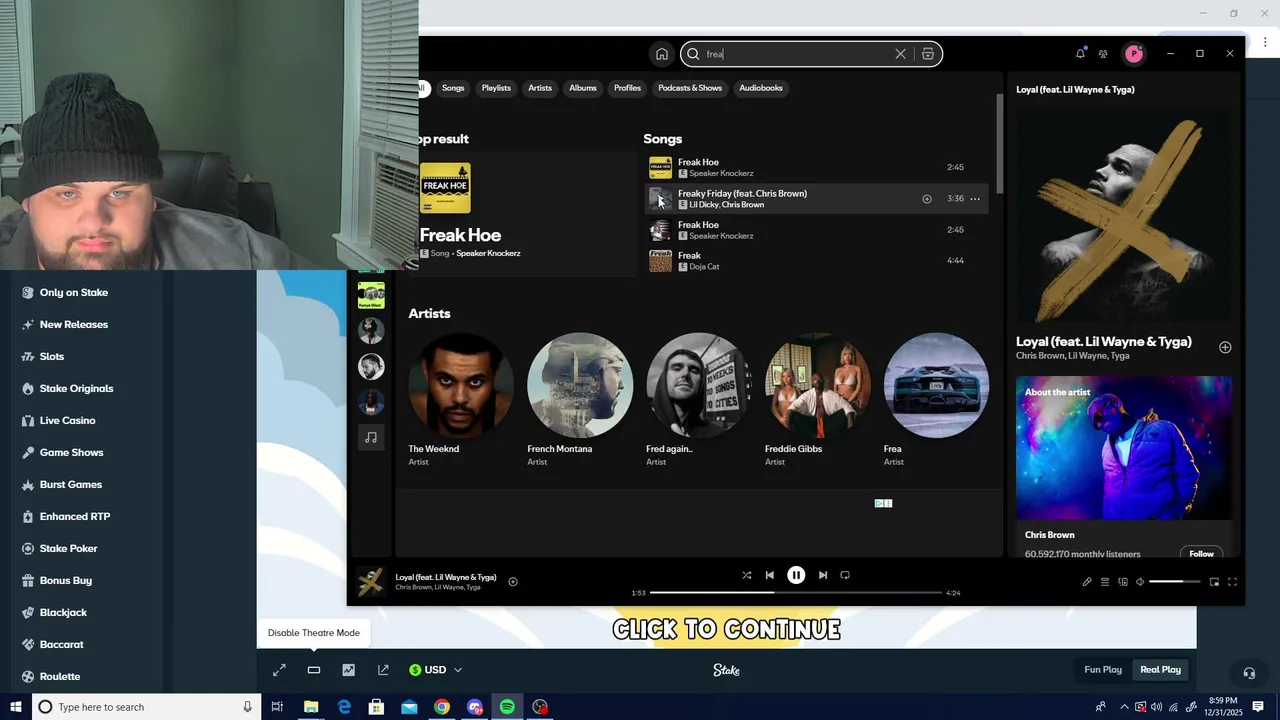
Task: Filter results by Podcasts & Shows
Action: 690,88
